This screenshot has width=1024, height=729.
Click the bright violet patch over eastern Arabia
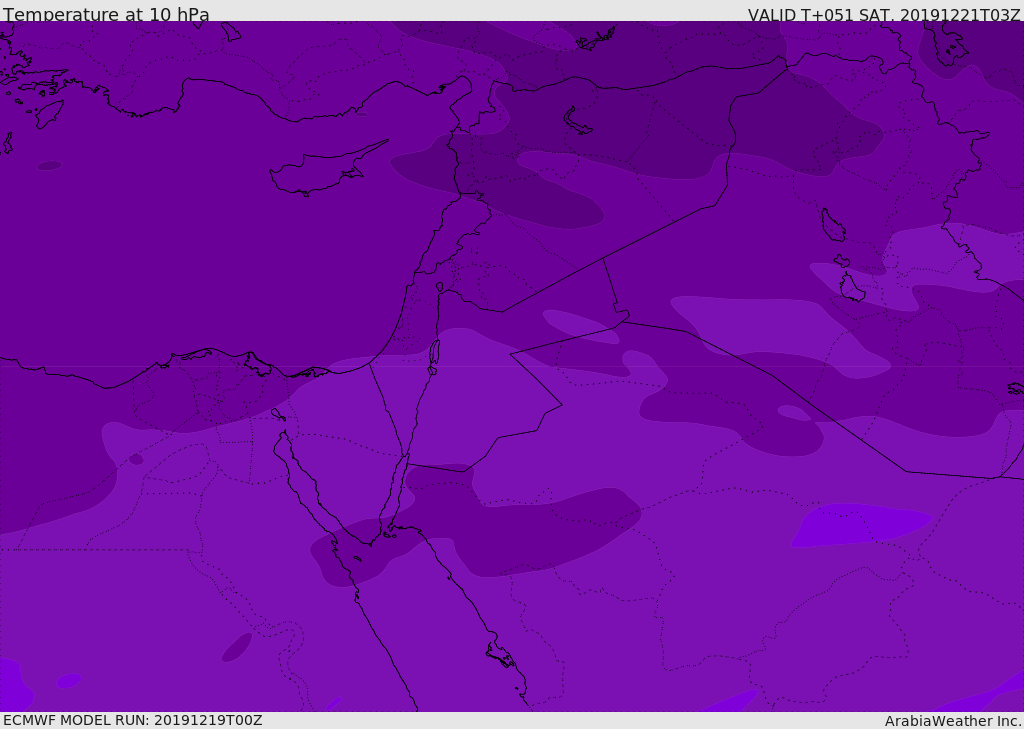[x=859, y=525]
